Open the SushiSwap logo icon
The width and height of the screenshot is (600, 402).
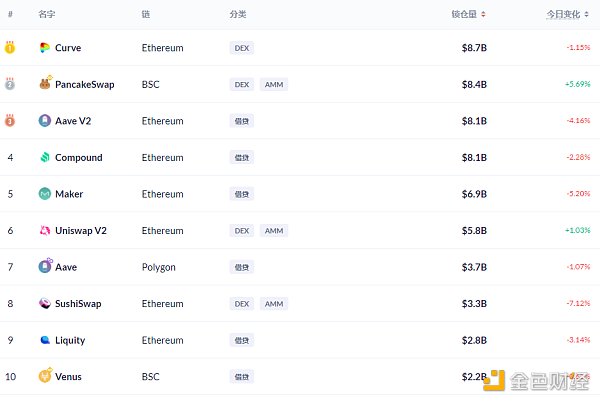[x=45, y=303]
